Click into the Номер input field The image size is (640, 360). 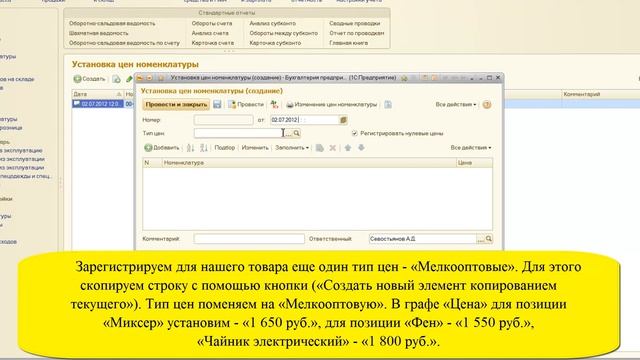click(224, 120)
